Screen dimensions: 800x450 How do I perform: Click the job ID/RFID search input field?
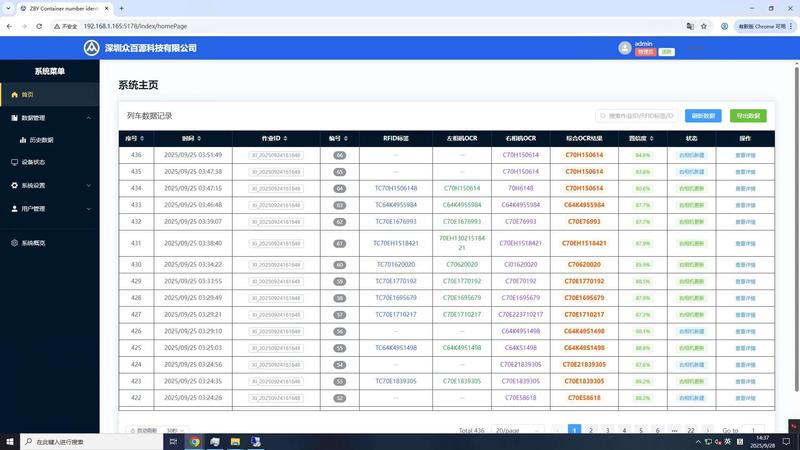(x=640, y=116)
